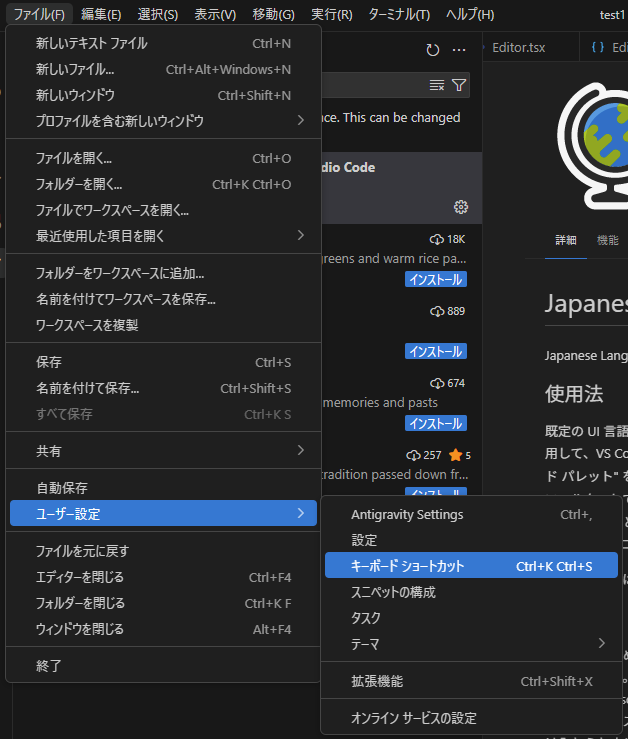This screenshot has width=628, height=739.
Task: Select 名前を付けてワークスペースを保存...
Action: [163, 299]
